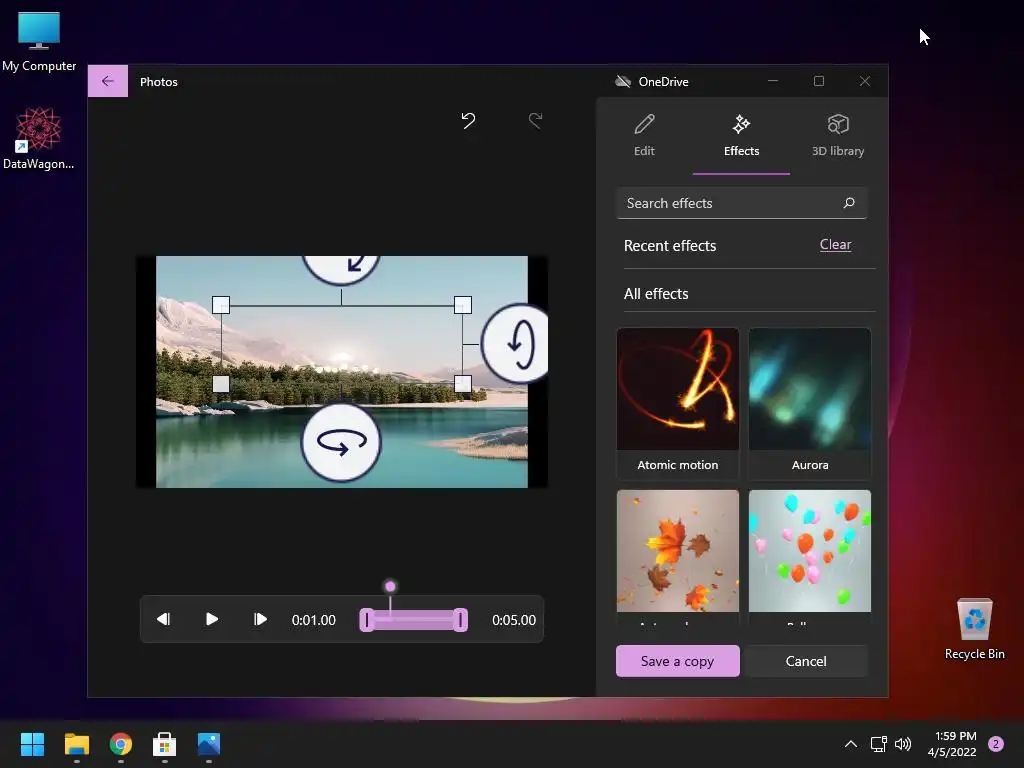This screenshot has width=1024, height=768.
Task: Select the DataWagon desktop shortcut
Action: tap(39, 138)
